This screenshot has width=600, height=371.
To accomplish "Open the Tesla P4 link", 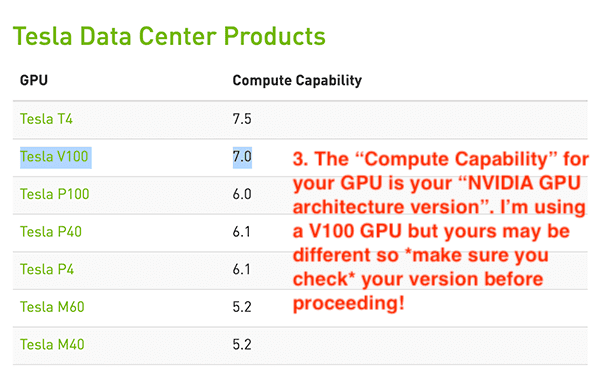I will click(47, 269).
